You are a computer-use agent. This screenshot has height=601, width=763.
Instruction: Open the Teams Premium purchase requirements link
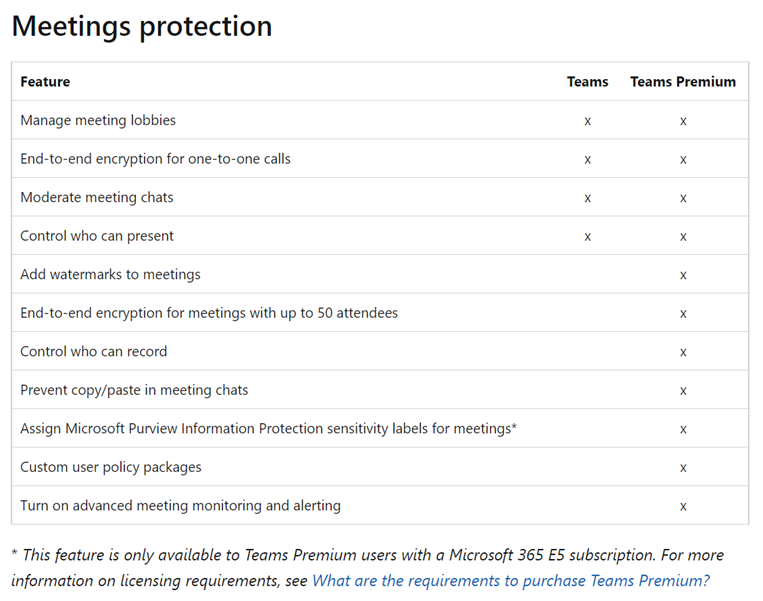point(510,581)
